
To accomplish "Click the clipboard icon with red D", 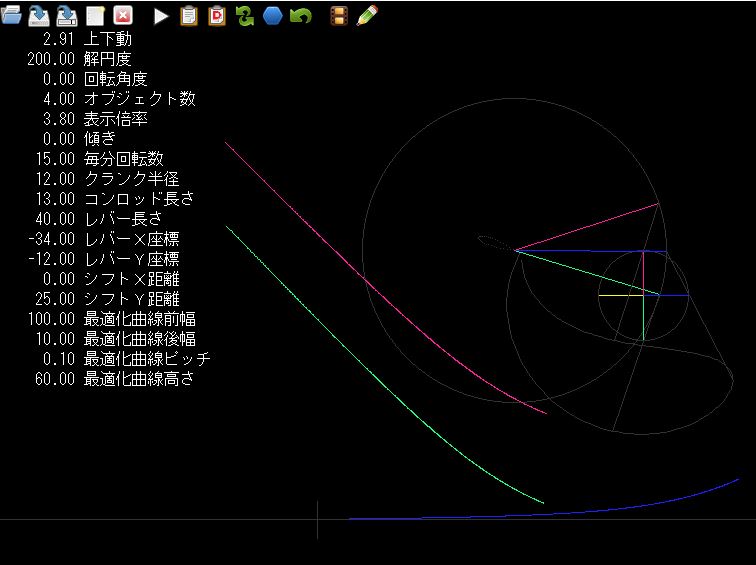I will pos(217,16).
